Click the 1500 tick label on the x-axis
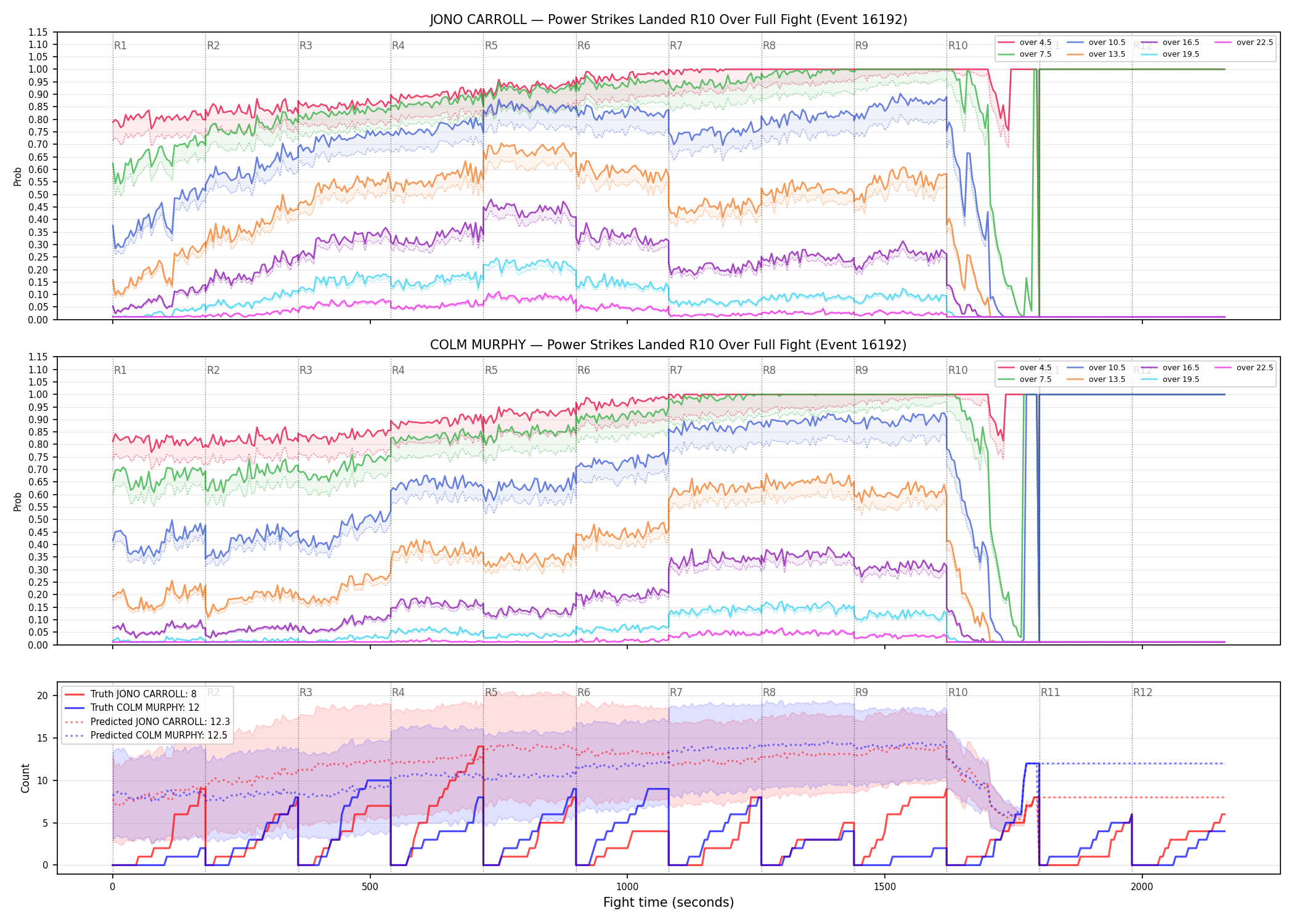Image resolution: width=1294 pixels, height=924 pixels. coord(885,887)
